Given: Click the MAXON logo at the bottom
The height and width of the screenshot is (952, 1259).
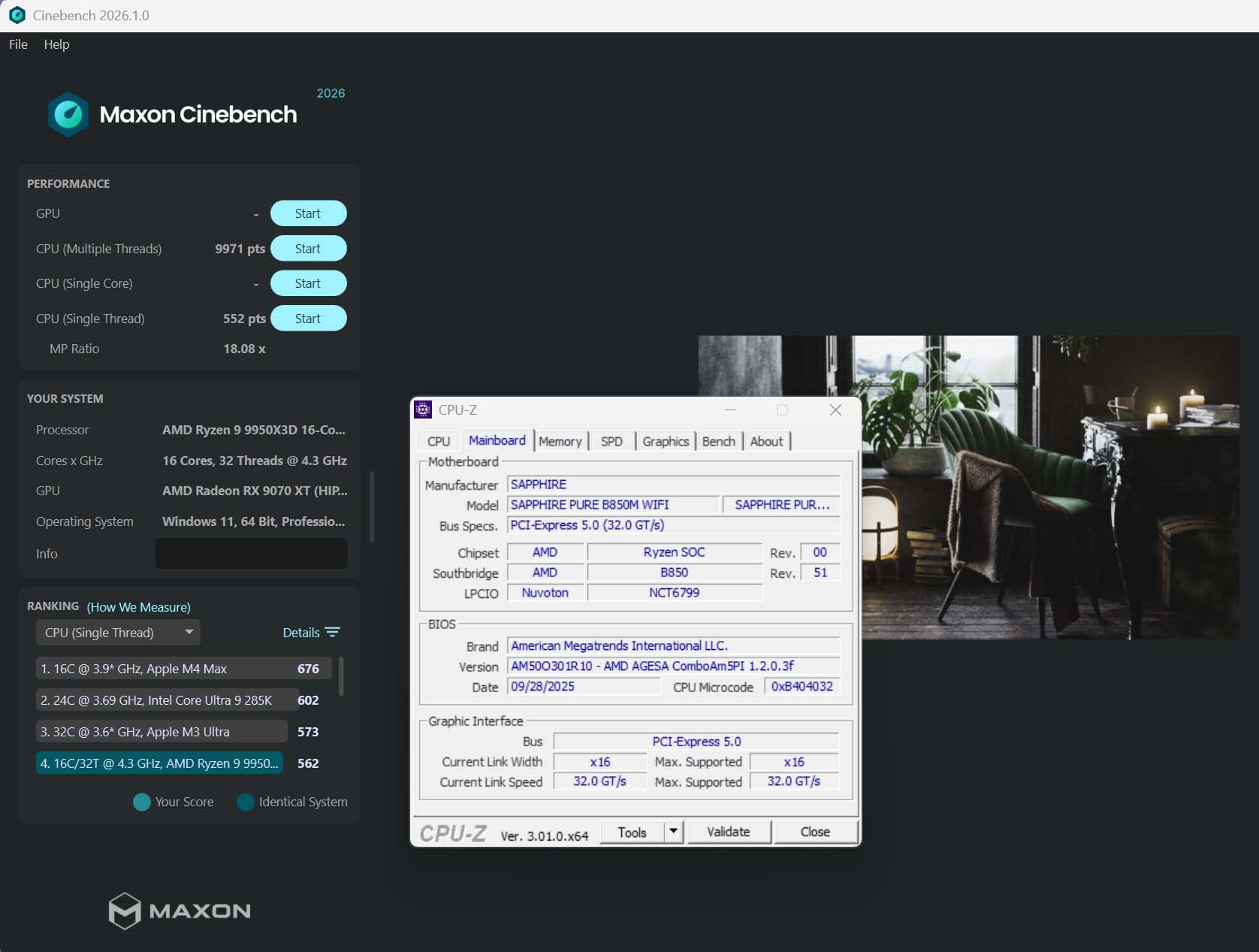Looking at the screenshot, I should [x=180, y=911].
